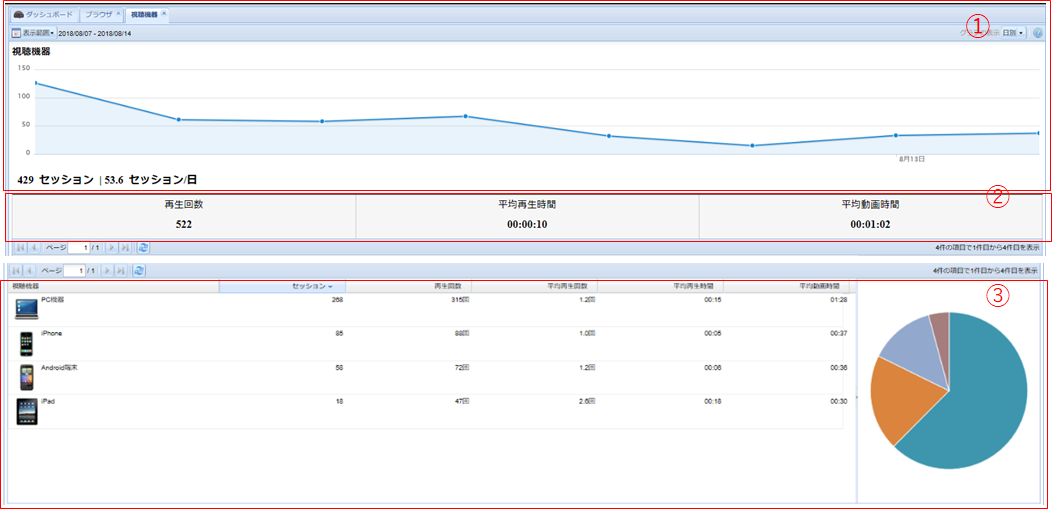Click the 視聴機器 column header
This screenshot has width=1052, height=509.
pyautogui.click(x=114, y=286)
